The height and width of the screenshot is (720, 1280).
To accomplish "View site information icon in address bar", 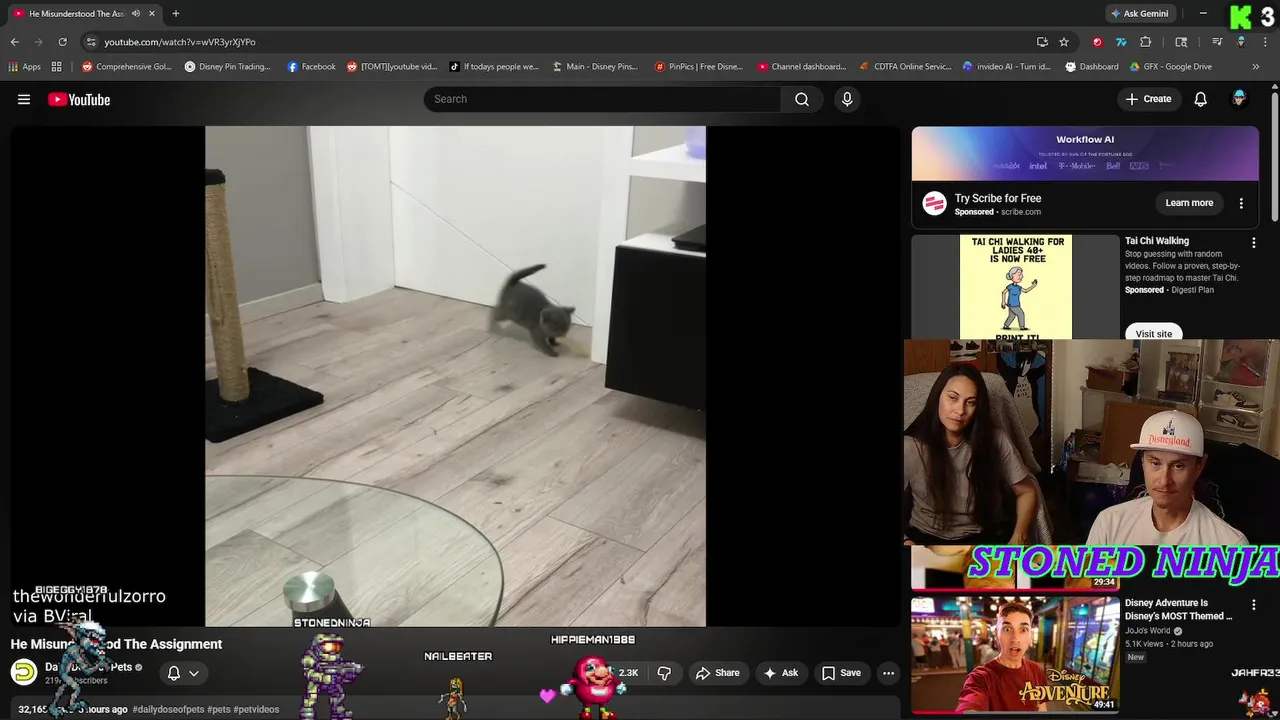I will pyautogui.click(x=91, y=42).
